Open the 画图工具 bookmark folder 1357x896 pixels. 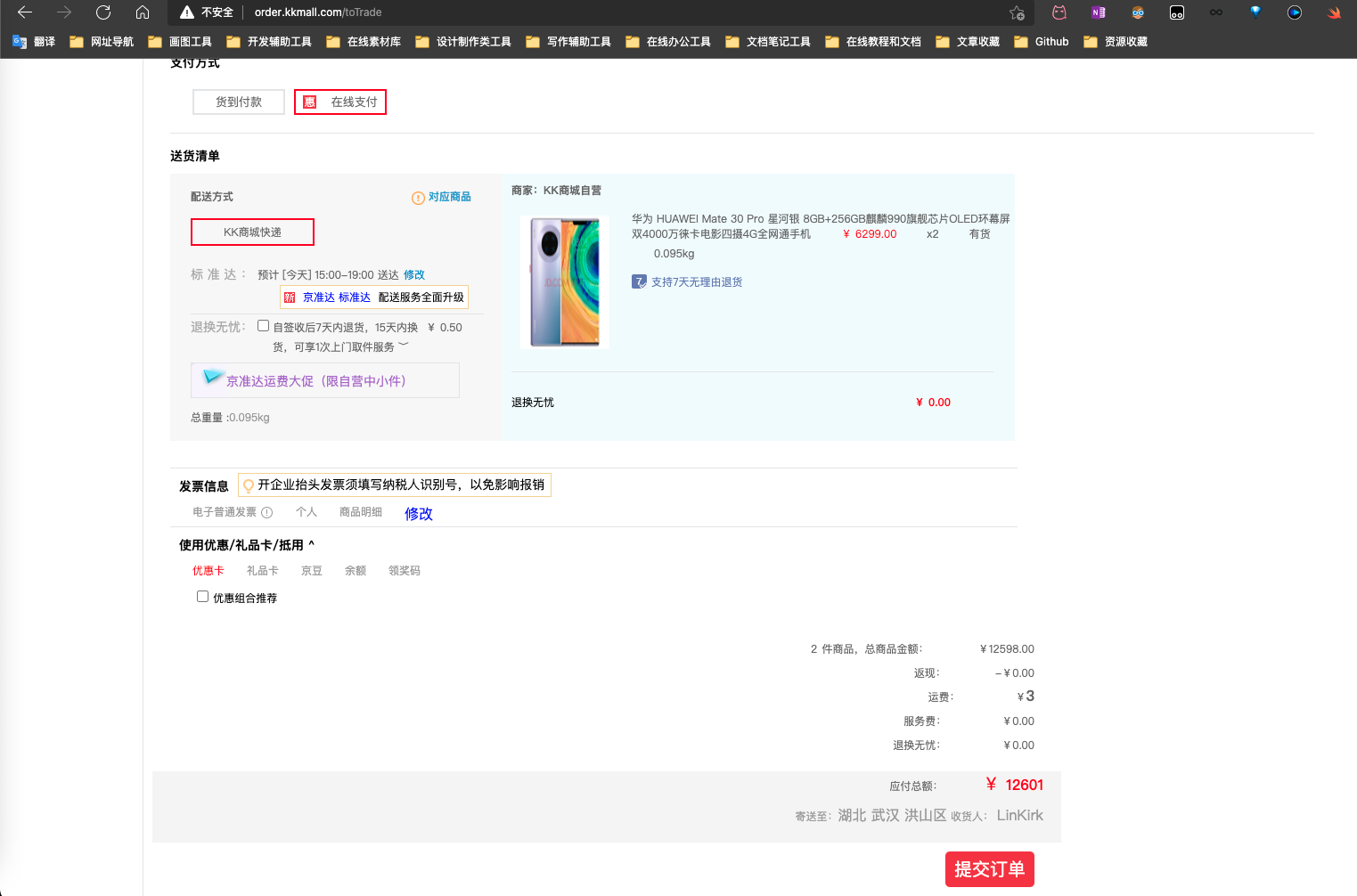click(180, 42)
